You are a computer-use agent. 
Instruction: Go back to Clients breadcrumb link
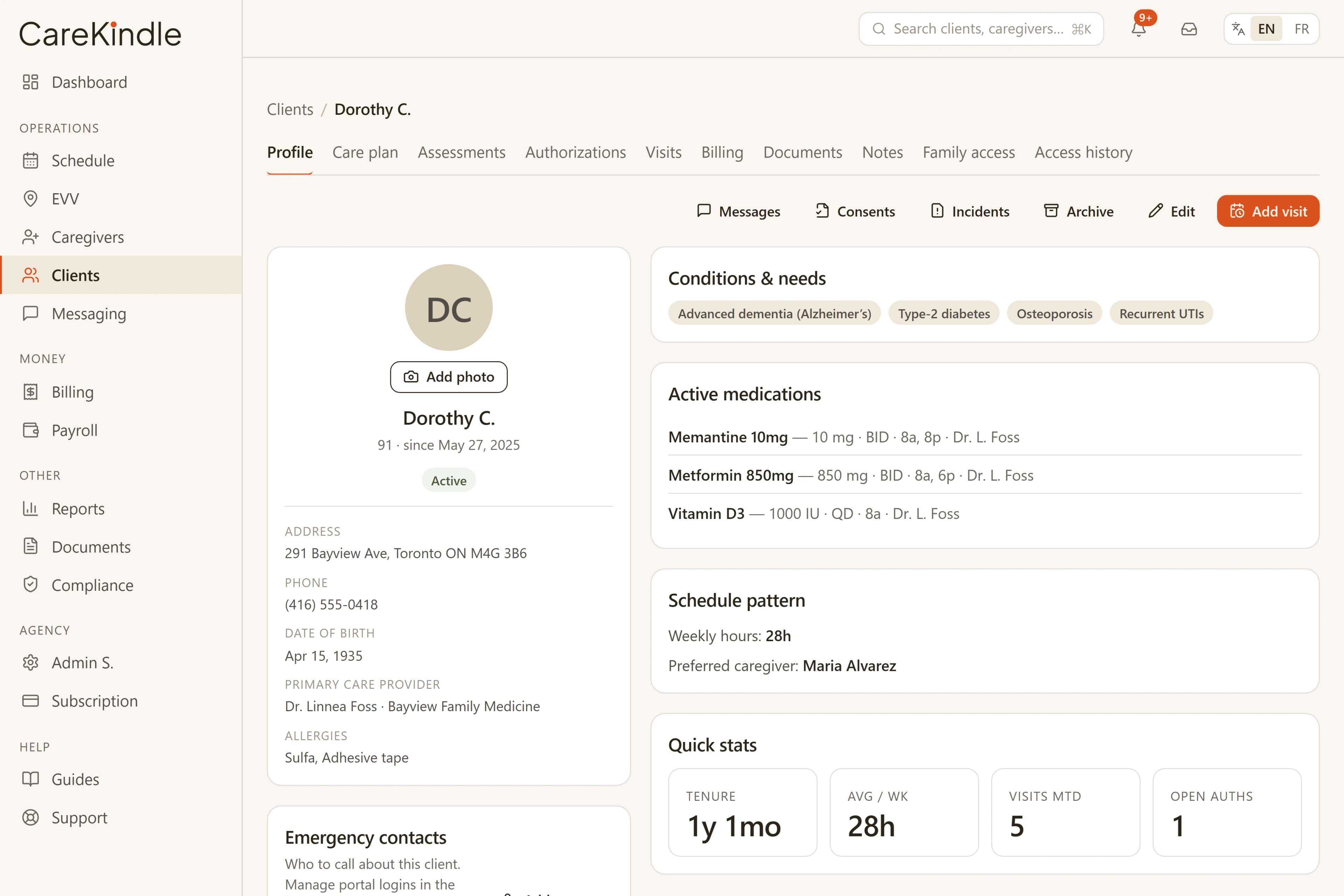point(290,110)
